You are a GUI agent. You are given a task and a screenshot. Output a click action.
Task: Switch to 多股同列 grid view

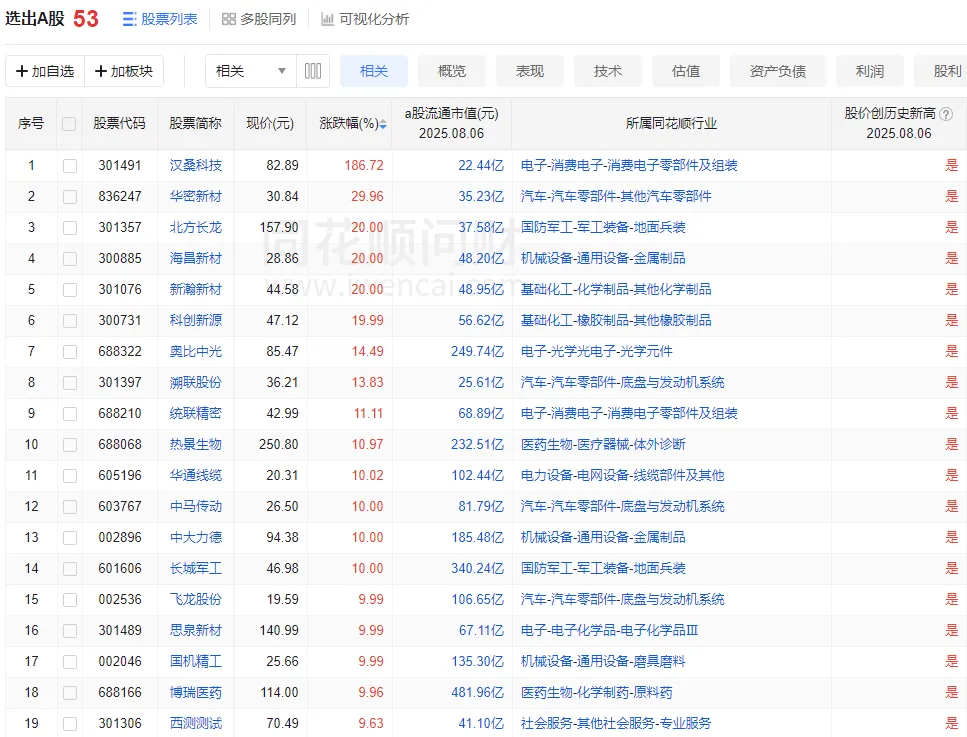pos(259,19)
